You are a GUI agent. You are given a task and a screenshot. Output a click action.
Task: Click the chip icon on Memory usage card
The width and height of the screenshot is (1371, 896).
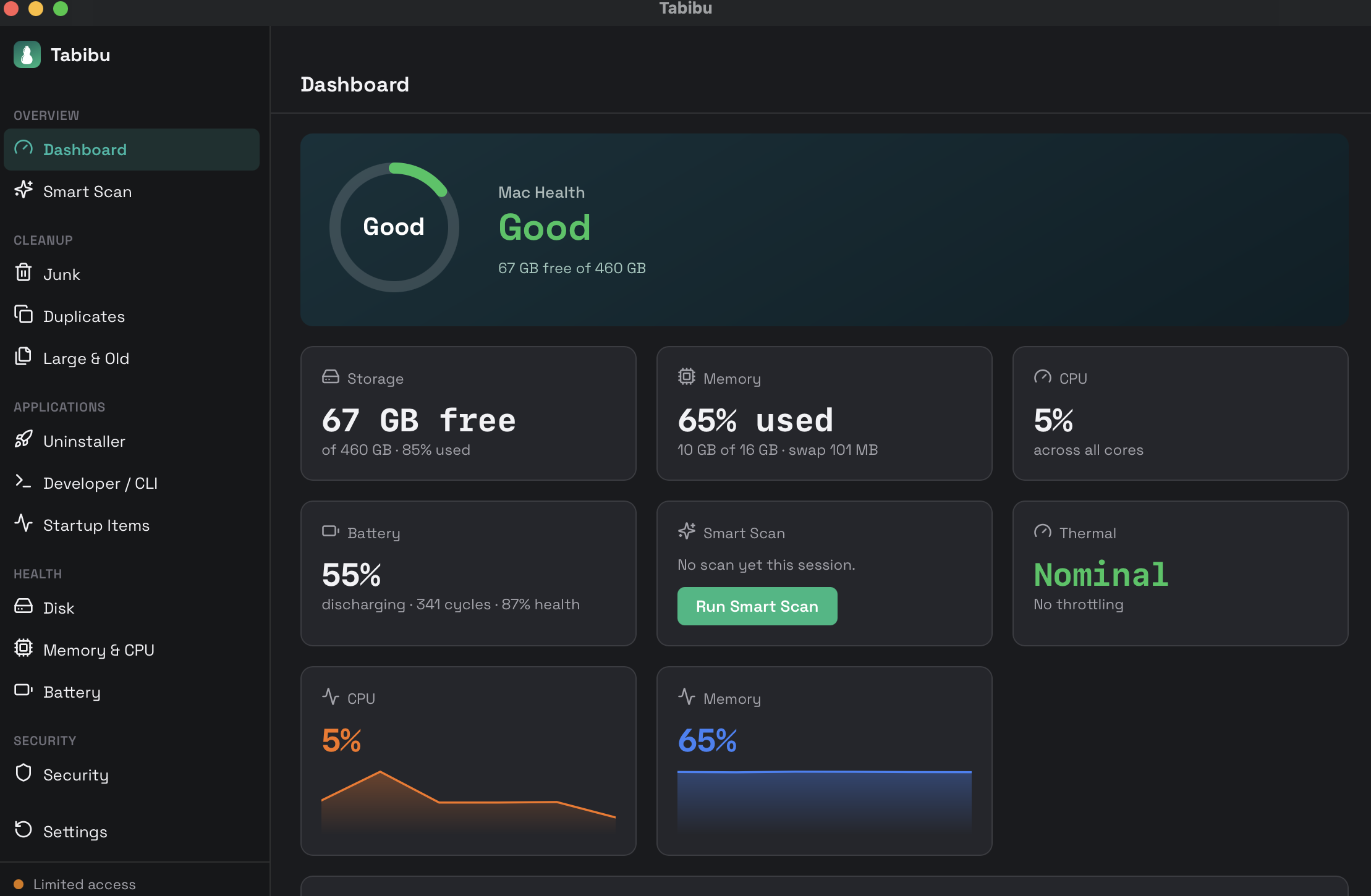pyautogui.click(x=687, y=377)
